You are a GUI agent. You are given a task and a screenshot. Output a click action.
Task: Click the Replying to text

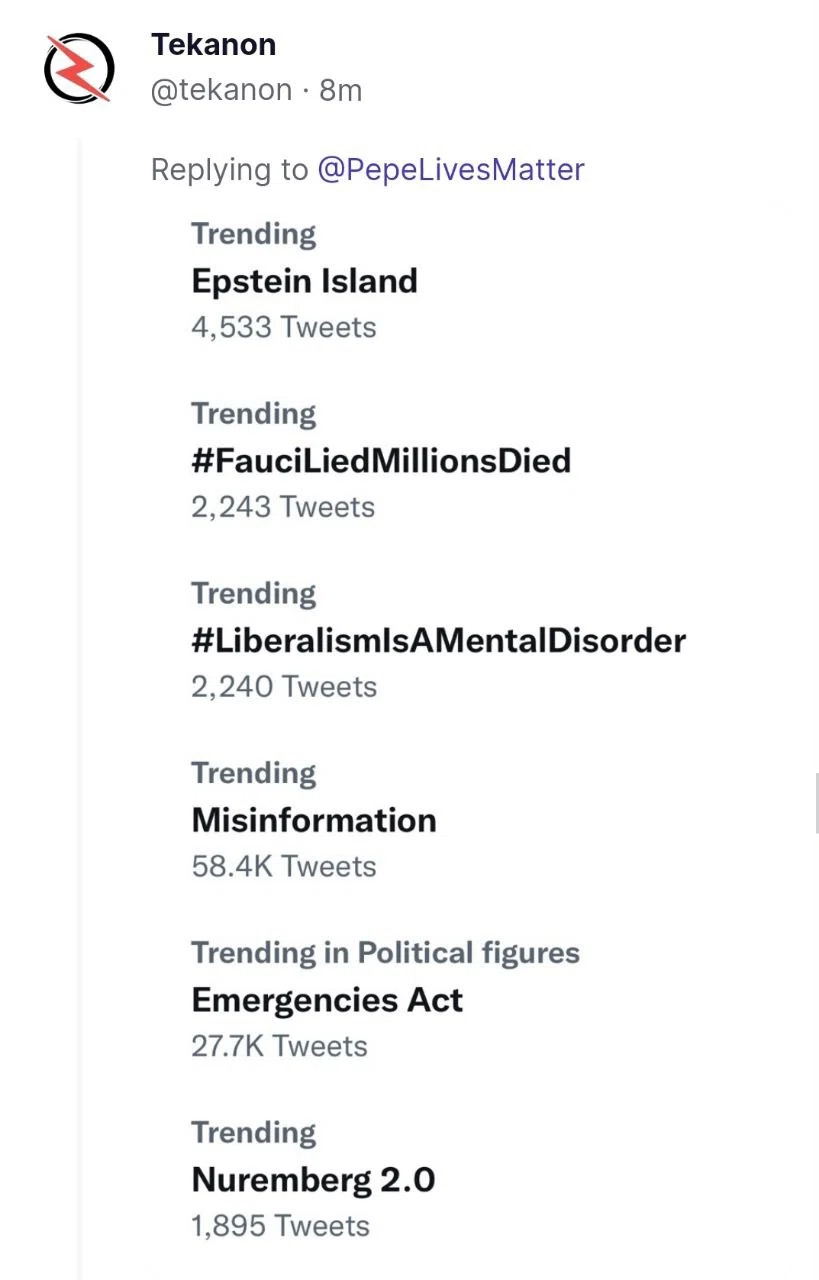pos(229,170)
